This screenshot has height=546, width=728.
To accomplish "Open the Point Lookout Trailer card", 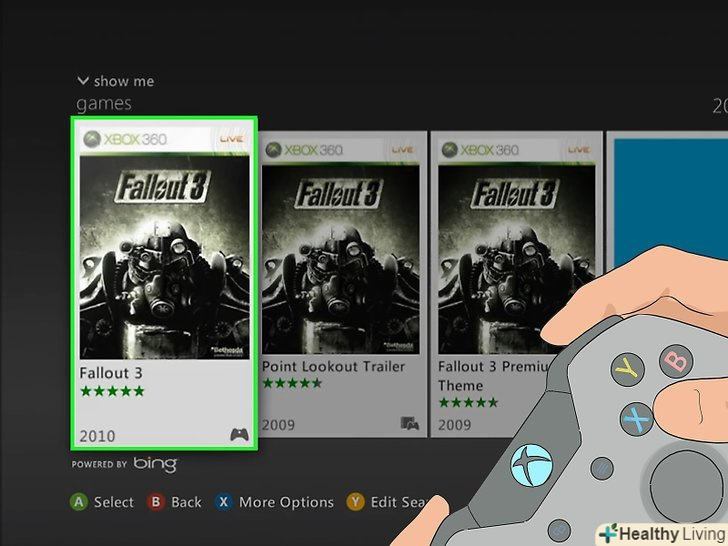I will [x=342, y=284].
